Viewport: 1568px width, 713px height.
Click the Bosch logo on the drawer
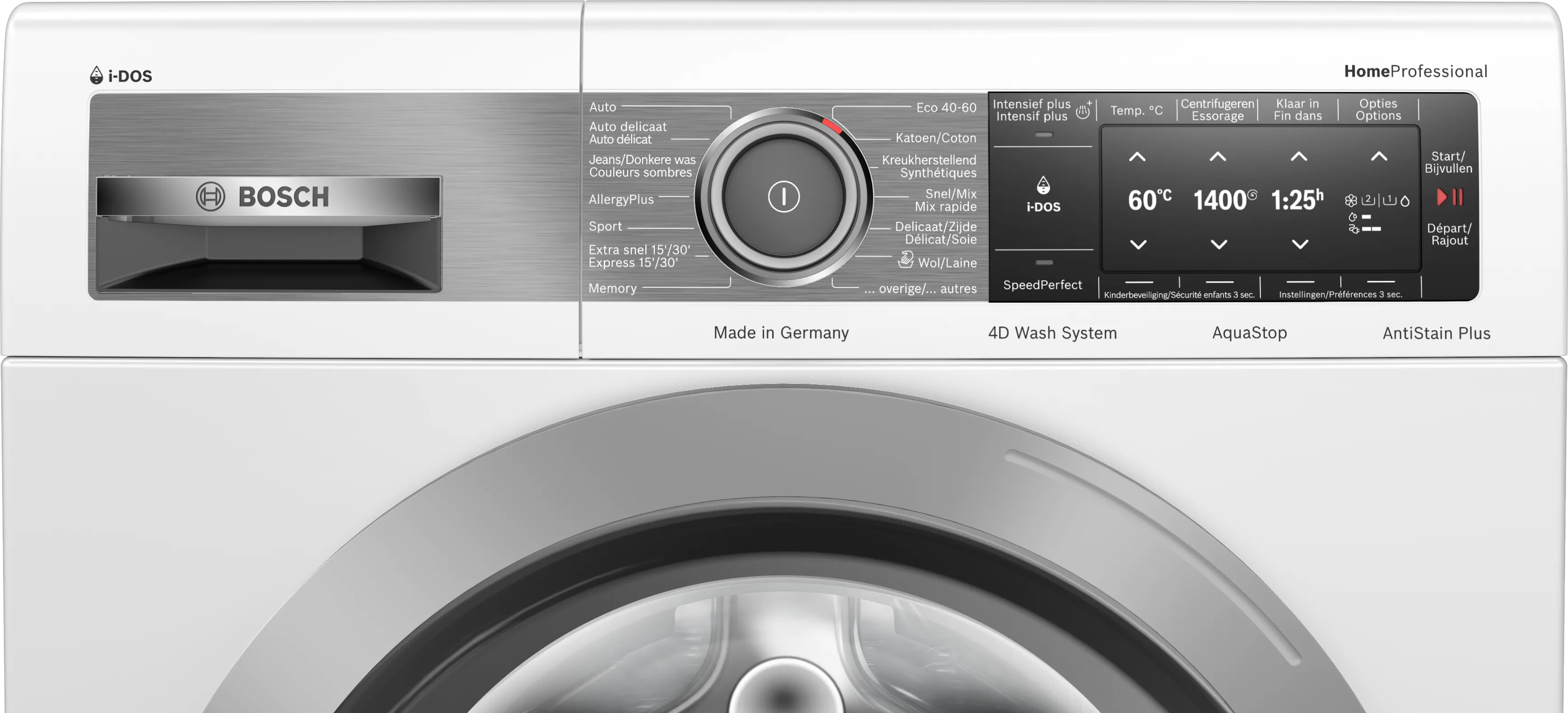263,196
